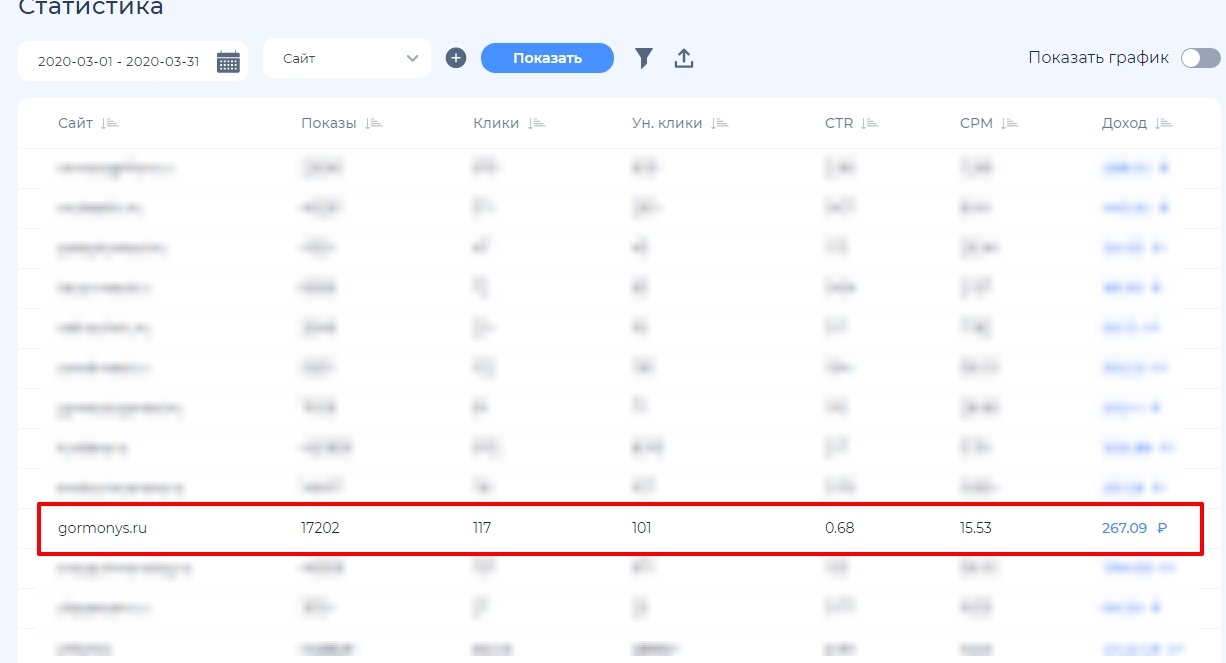
Task: Sort by Сайт column icon
Action: [110, 123]
